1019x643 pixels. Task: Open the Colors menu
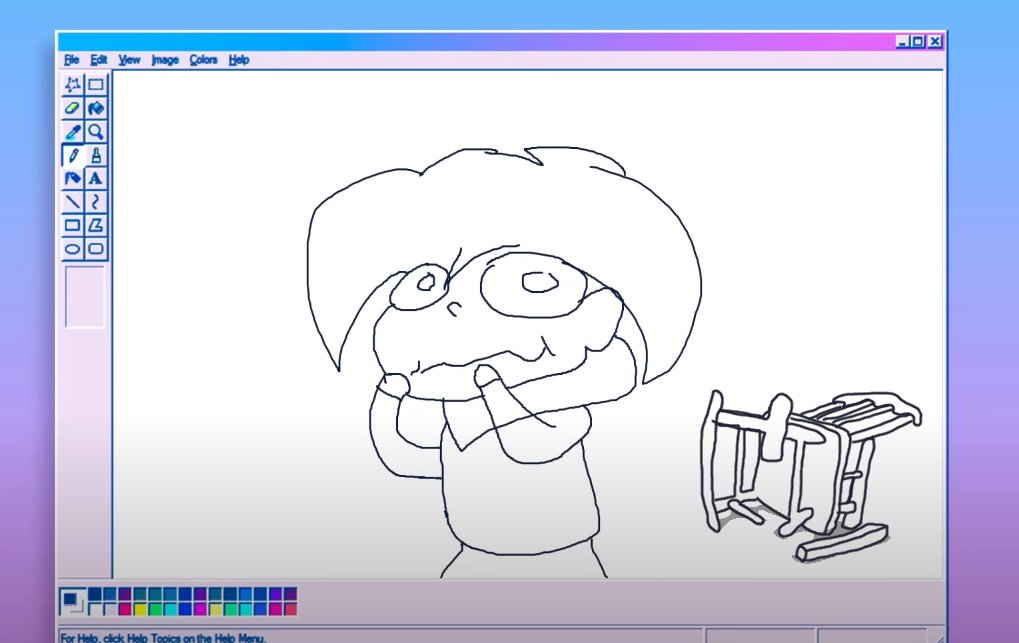point(203,60)
